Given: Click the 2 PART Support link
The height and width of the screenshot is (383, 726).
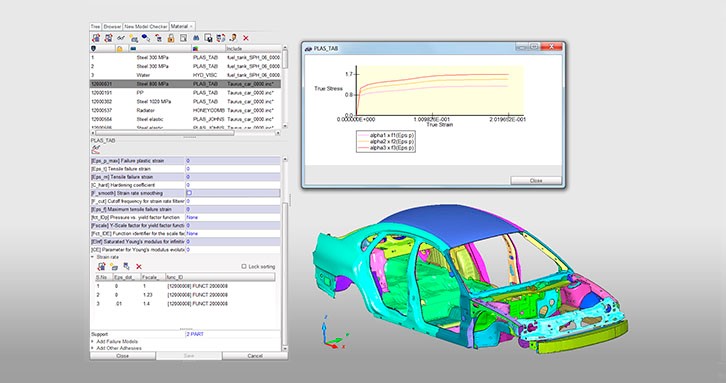Looking at the screenshot, I should [x=195, y=334].
